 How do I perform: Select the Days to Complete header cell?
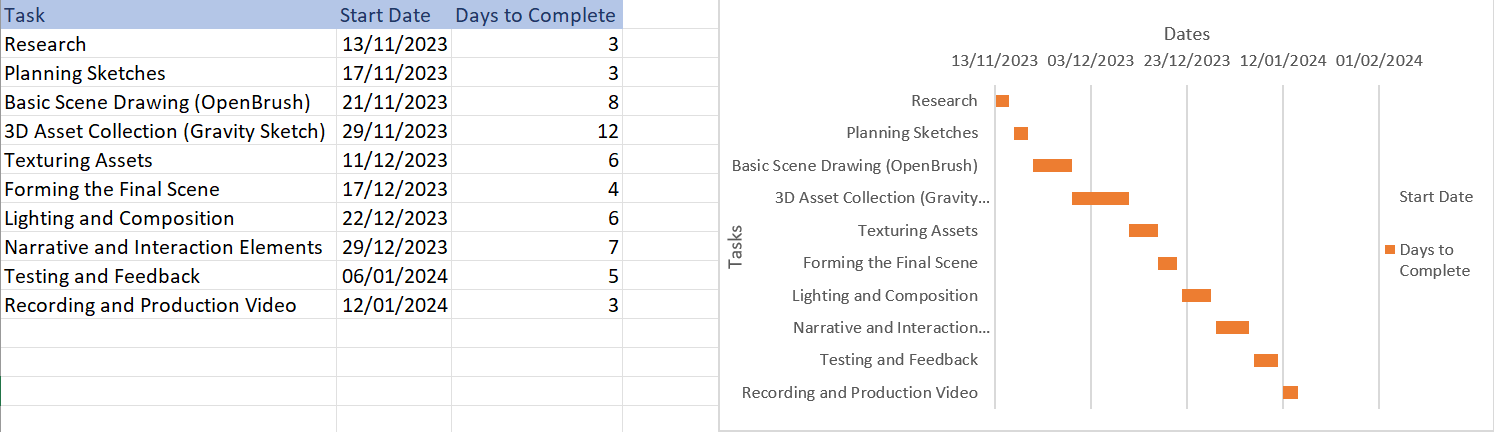tap(537, 15)
